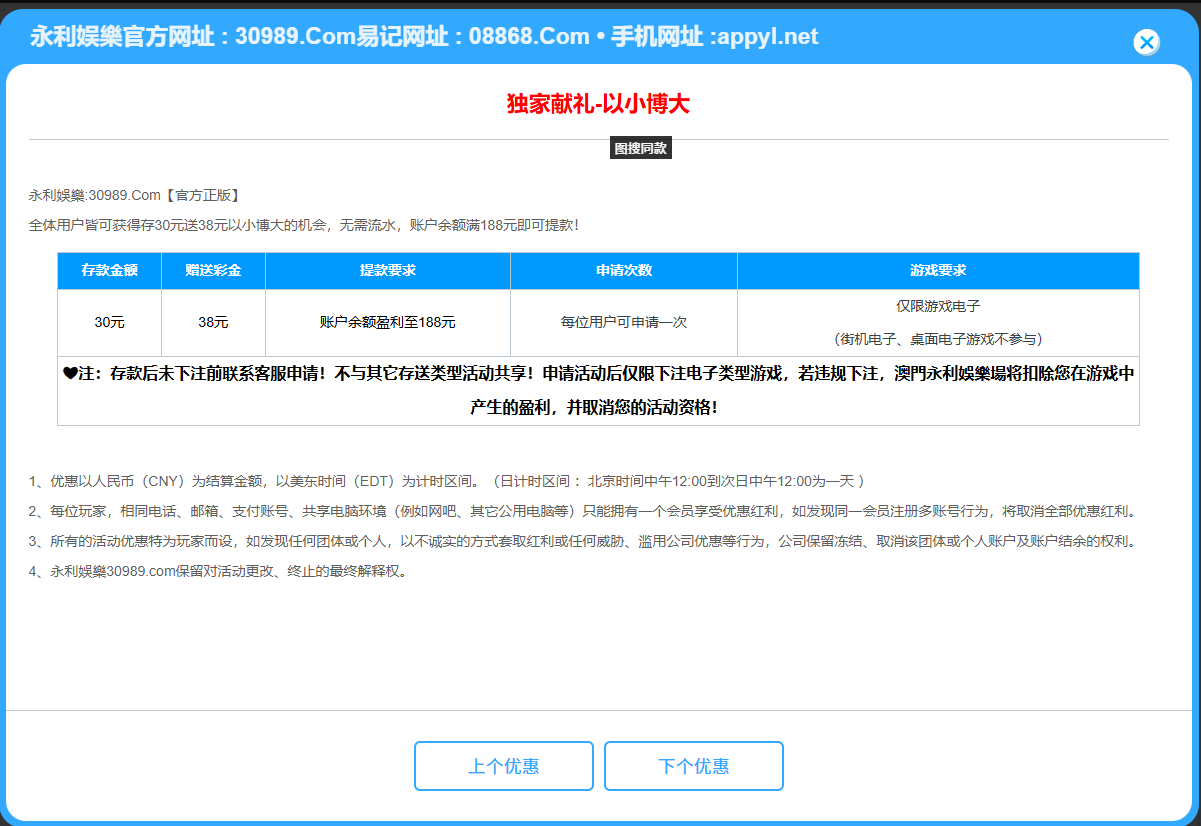Click the 赠送彩金 table header
This screenshot has height=826, width=1201.
pyautogui.click(x=213, y=270)
